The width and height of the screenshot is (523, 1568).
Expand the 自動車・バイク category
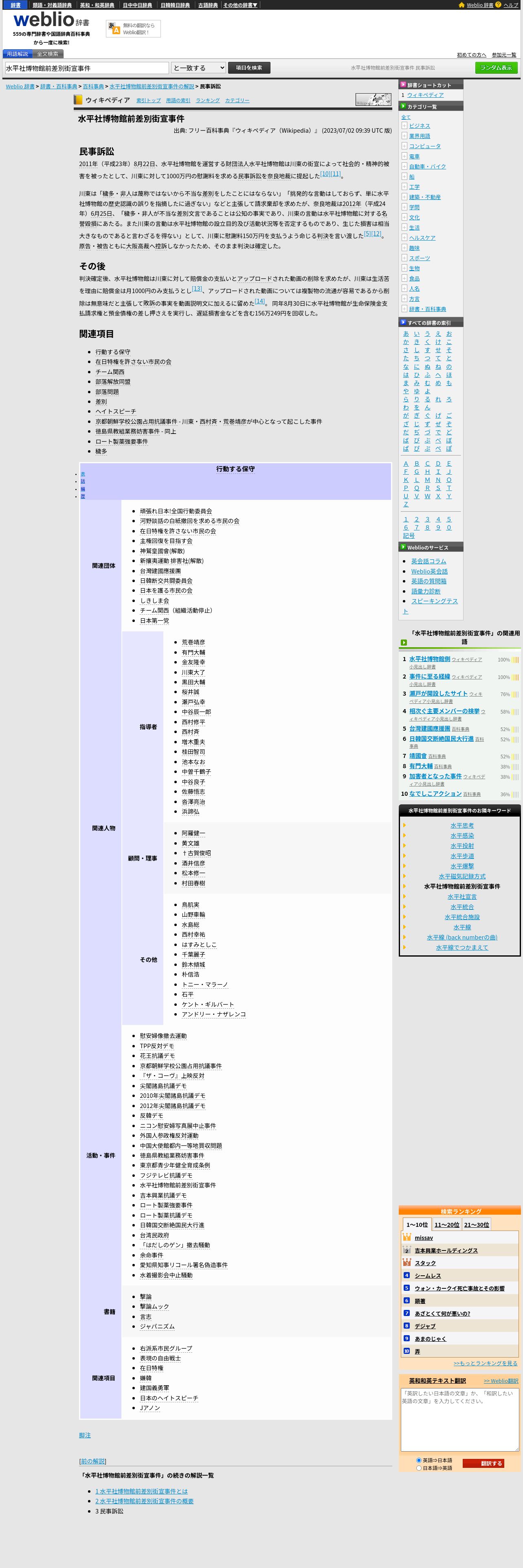404,166
